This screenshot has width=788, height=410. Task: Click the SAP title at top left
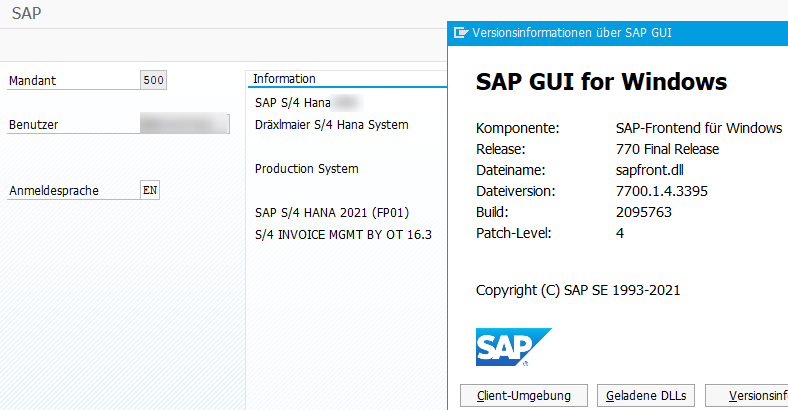(x=27, y=14)
